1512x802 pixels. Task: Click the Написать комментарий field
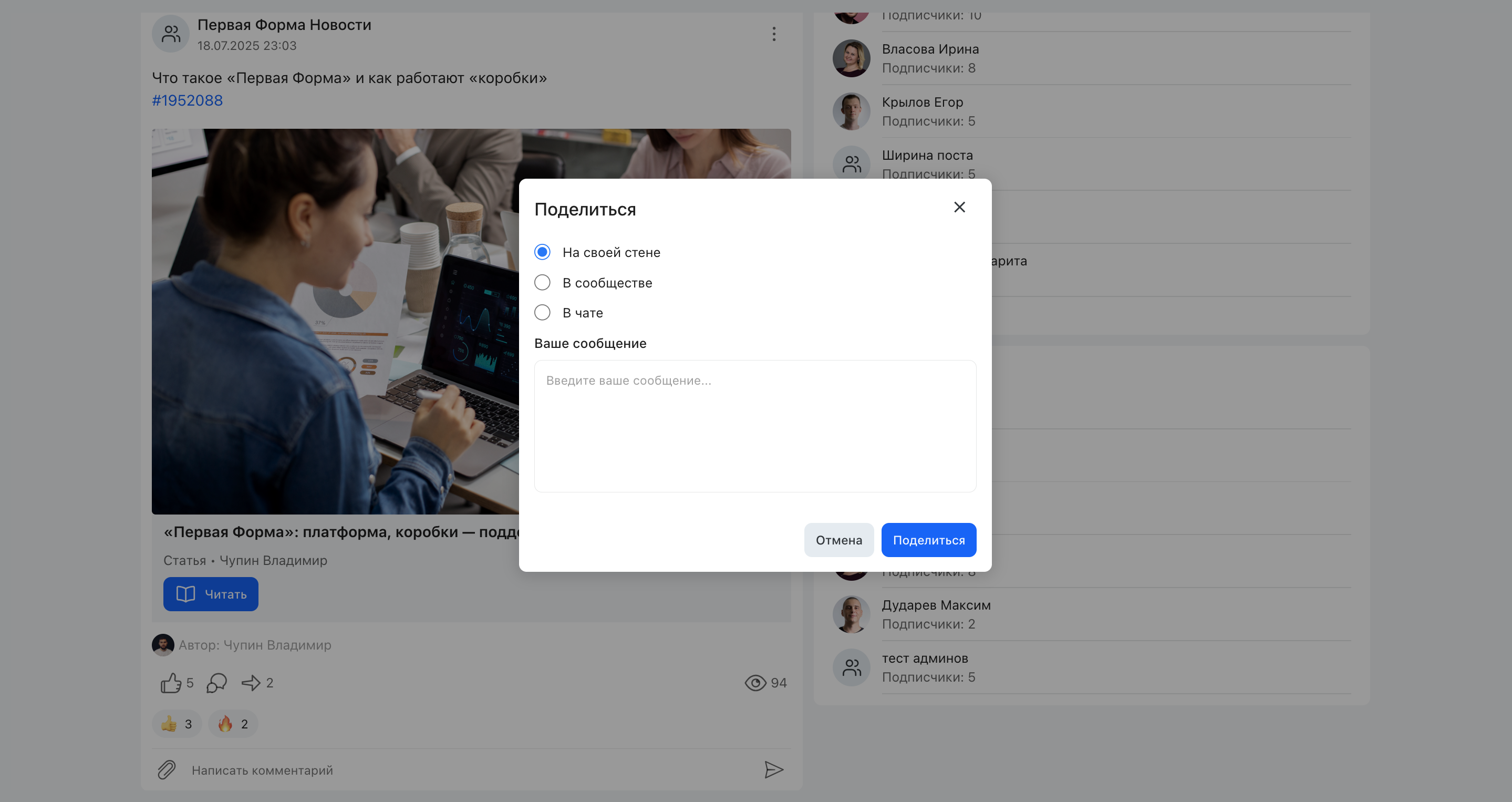pyautogui.click(x=470, y=770)
